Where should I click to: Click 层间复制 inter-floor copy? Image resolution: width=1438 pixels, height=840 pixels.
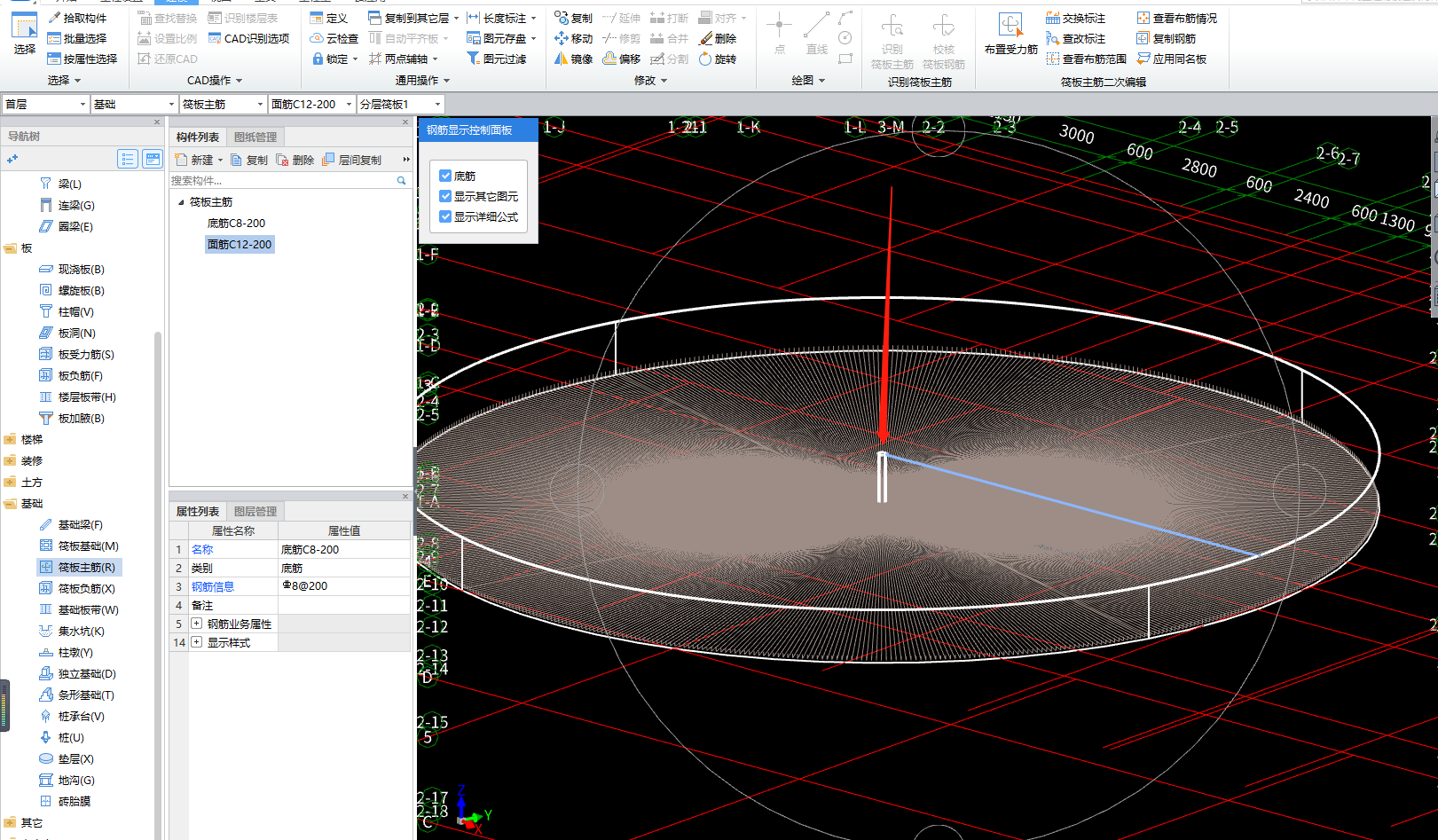point(351,160)
